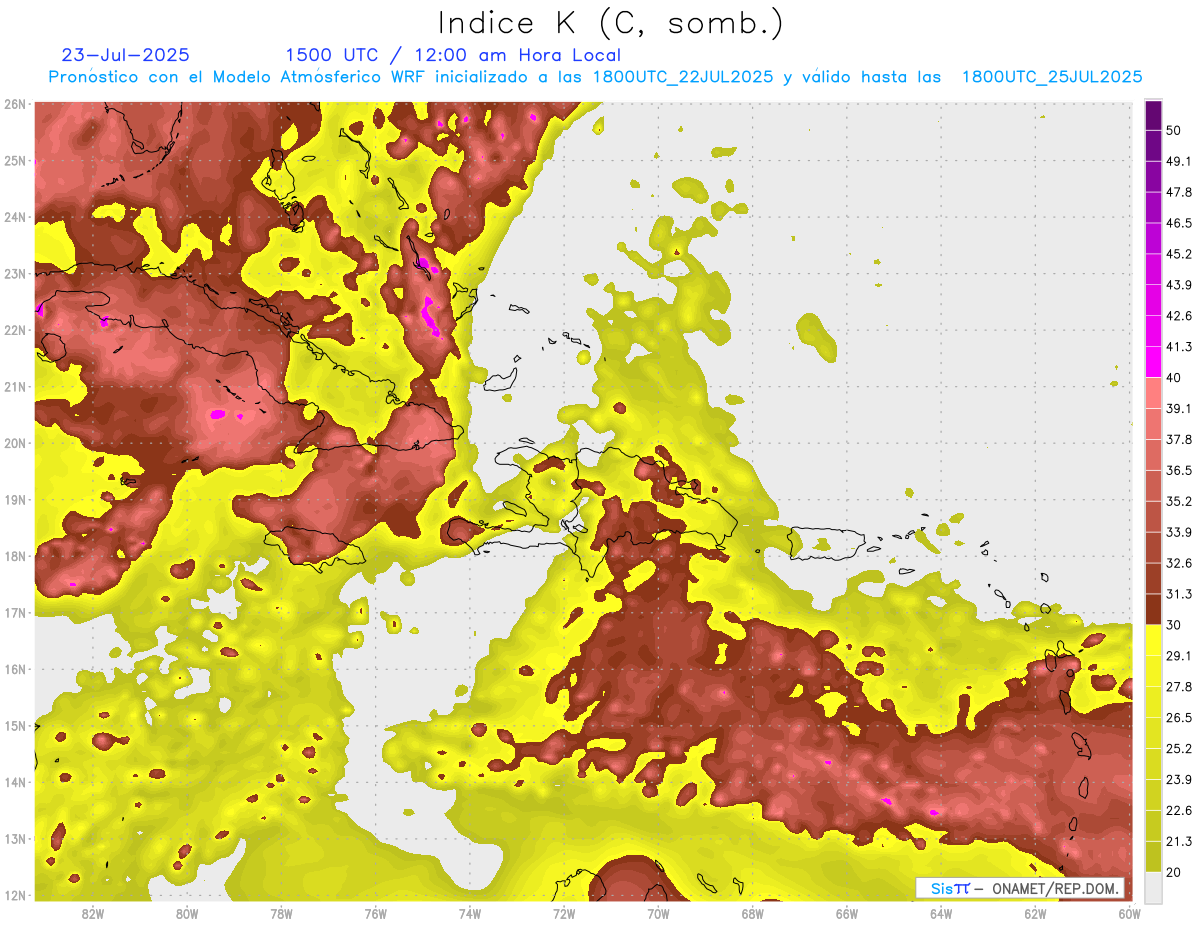Image resolution: width=1200 pixels, height=927 pixels.
Task: Click the colorbar value '31.3'
Action: tap(1179, 594)
